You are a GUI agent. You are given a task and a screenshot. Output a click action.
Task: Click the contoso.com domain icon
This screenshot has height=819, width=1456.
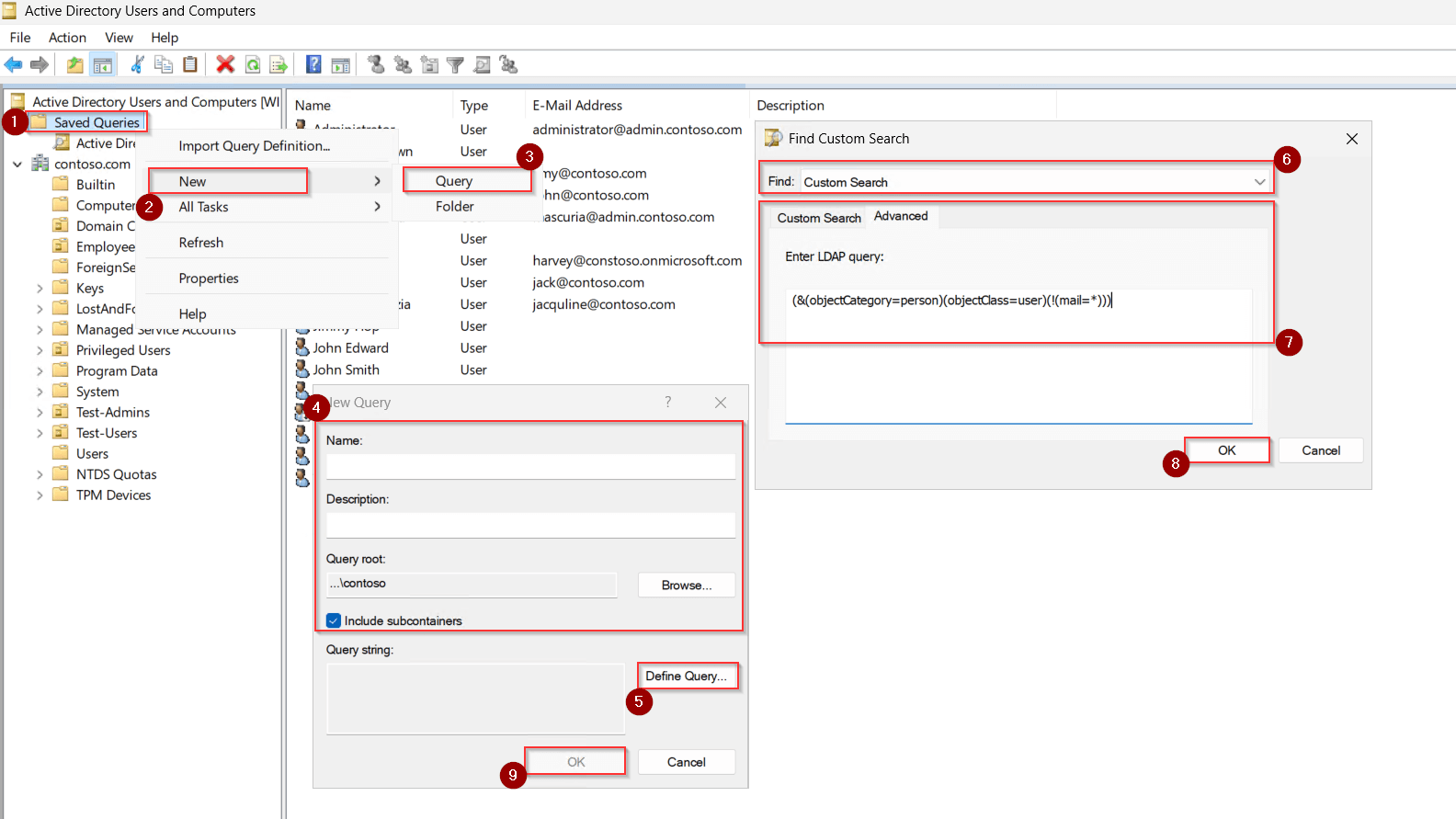[x=40, y=164]
